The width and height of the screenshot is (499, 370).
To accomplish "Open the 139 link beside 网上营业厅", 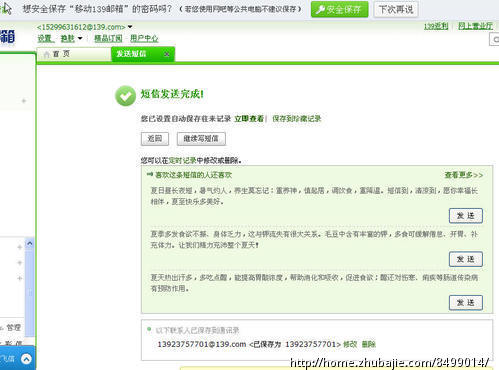I will pos(436,26).
